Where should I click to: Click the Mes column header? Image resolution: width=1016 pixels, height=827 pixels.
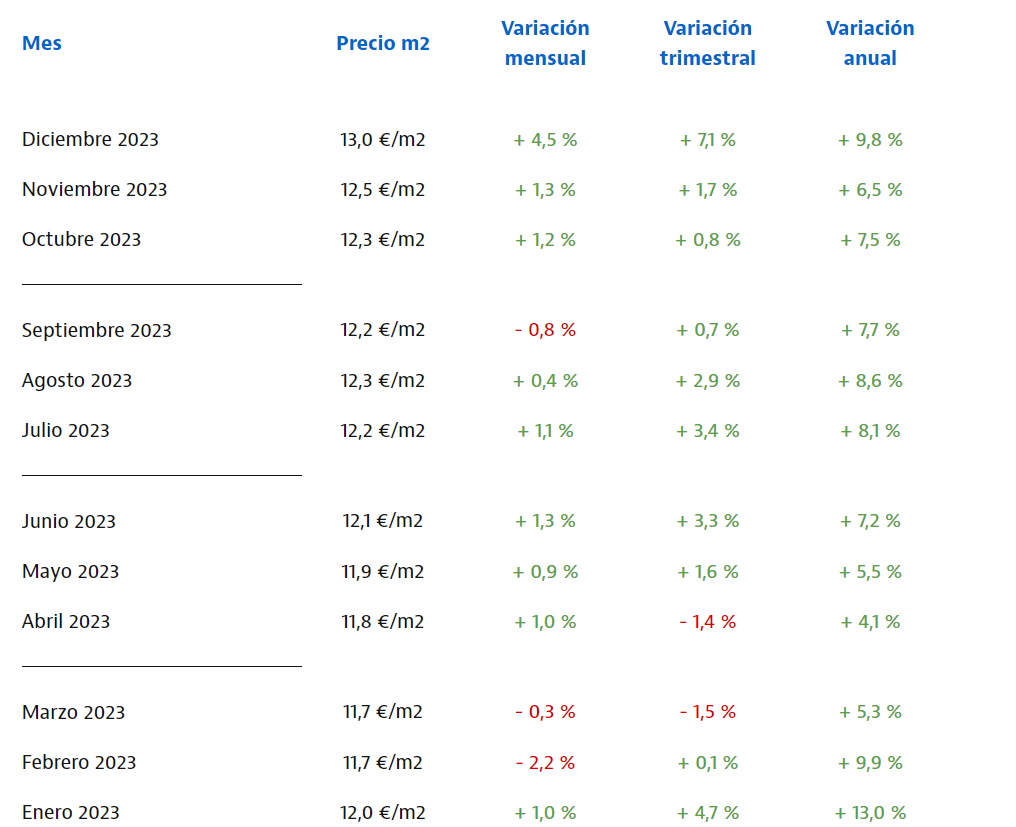coord(42,44)
